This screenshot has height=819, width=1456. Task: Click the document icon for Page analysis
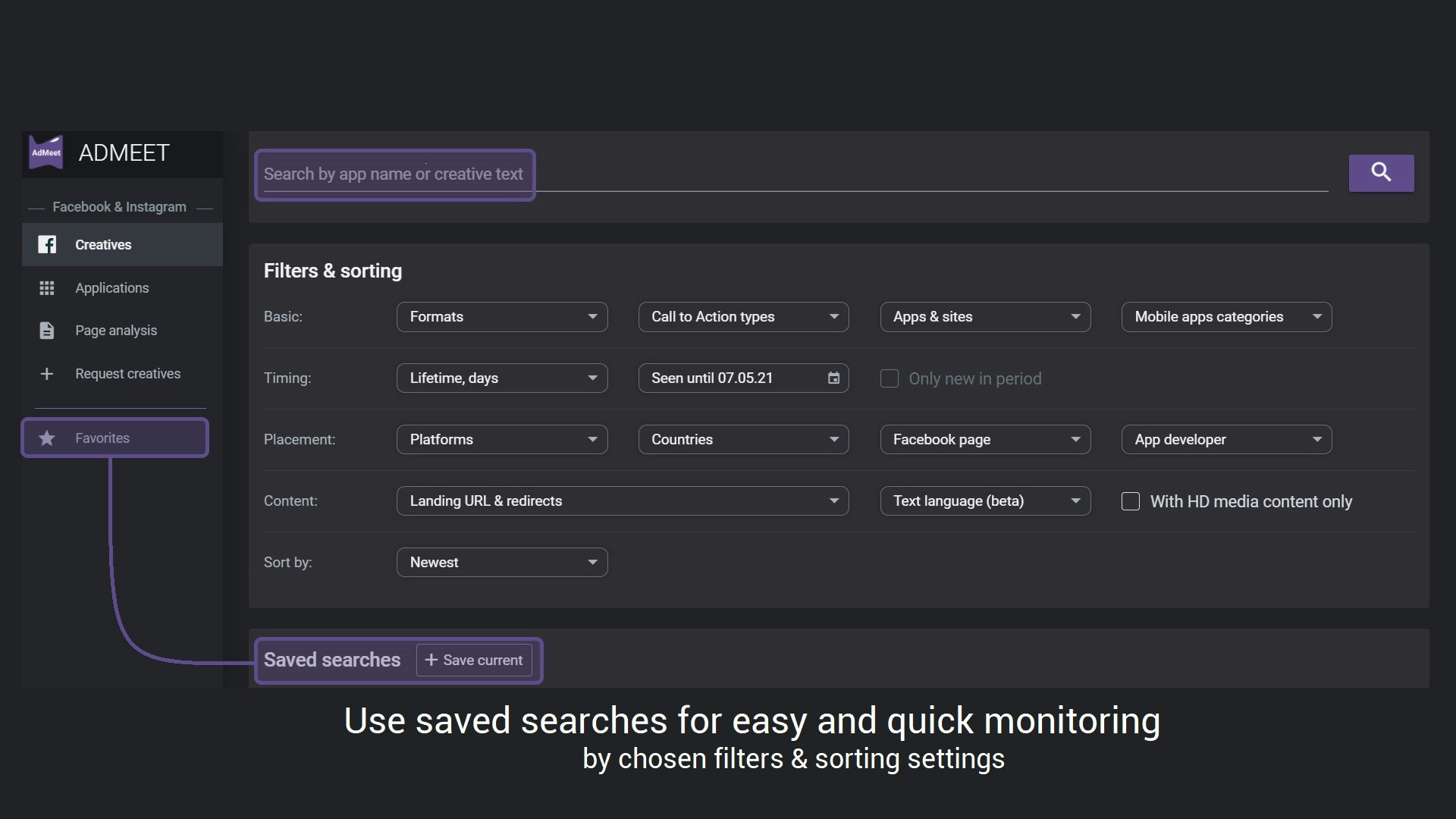(47, 331)
